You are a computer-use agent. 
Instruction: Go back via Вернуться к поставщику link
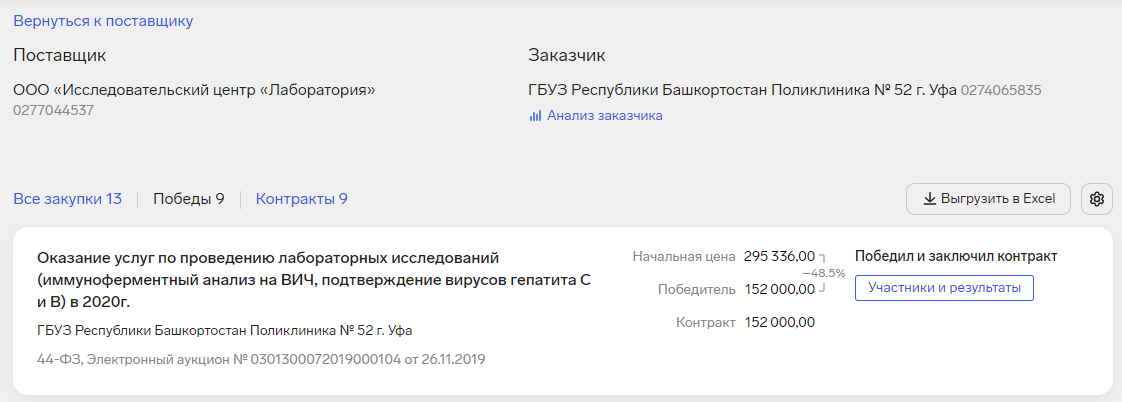point(103,21)
